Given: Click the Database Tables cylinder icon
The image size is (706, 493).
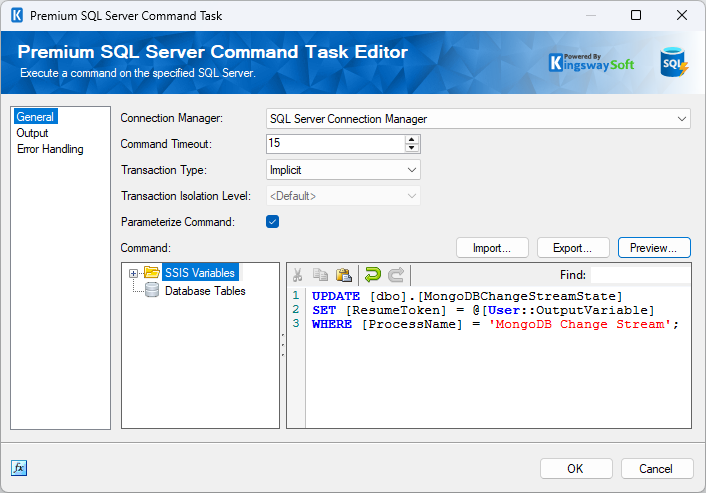Looking at the screenshot, I should (152, 290).
